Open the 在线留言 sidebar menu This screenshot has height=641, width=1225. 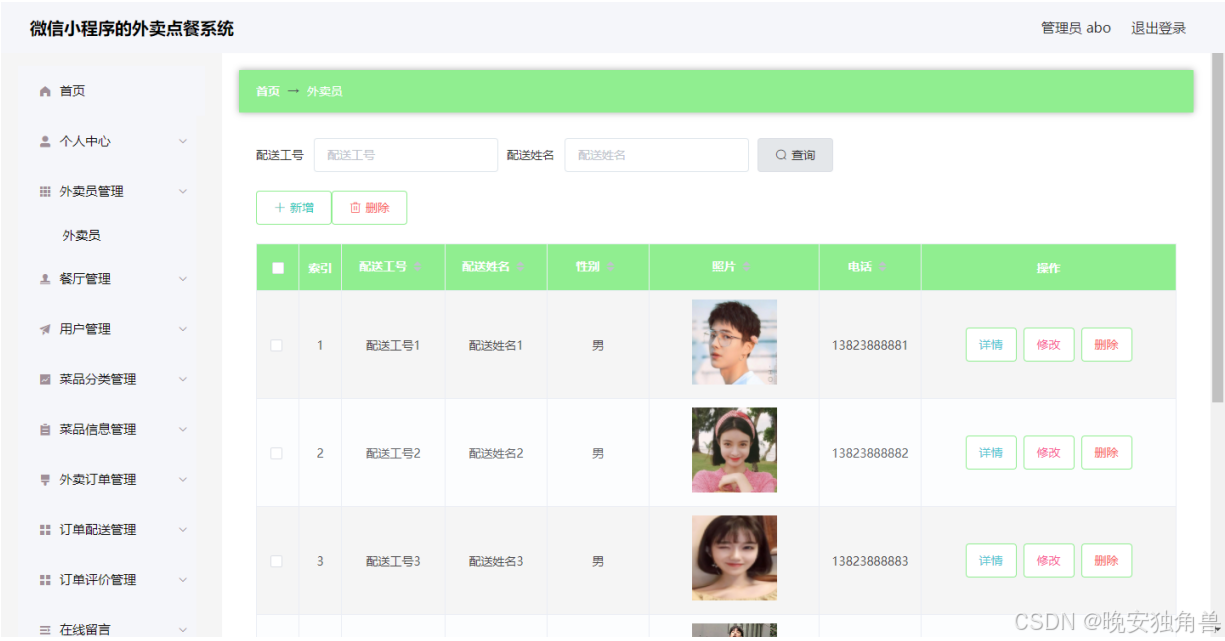[x=110, y=629]
